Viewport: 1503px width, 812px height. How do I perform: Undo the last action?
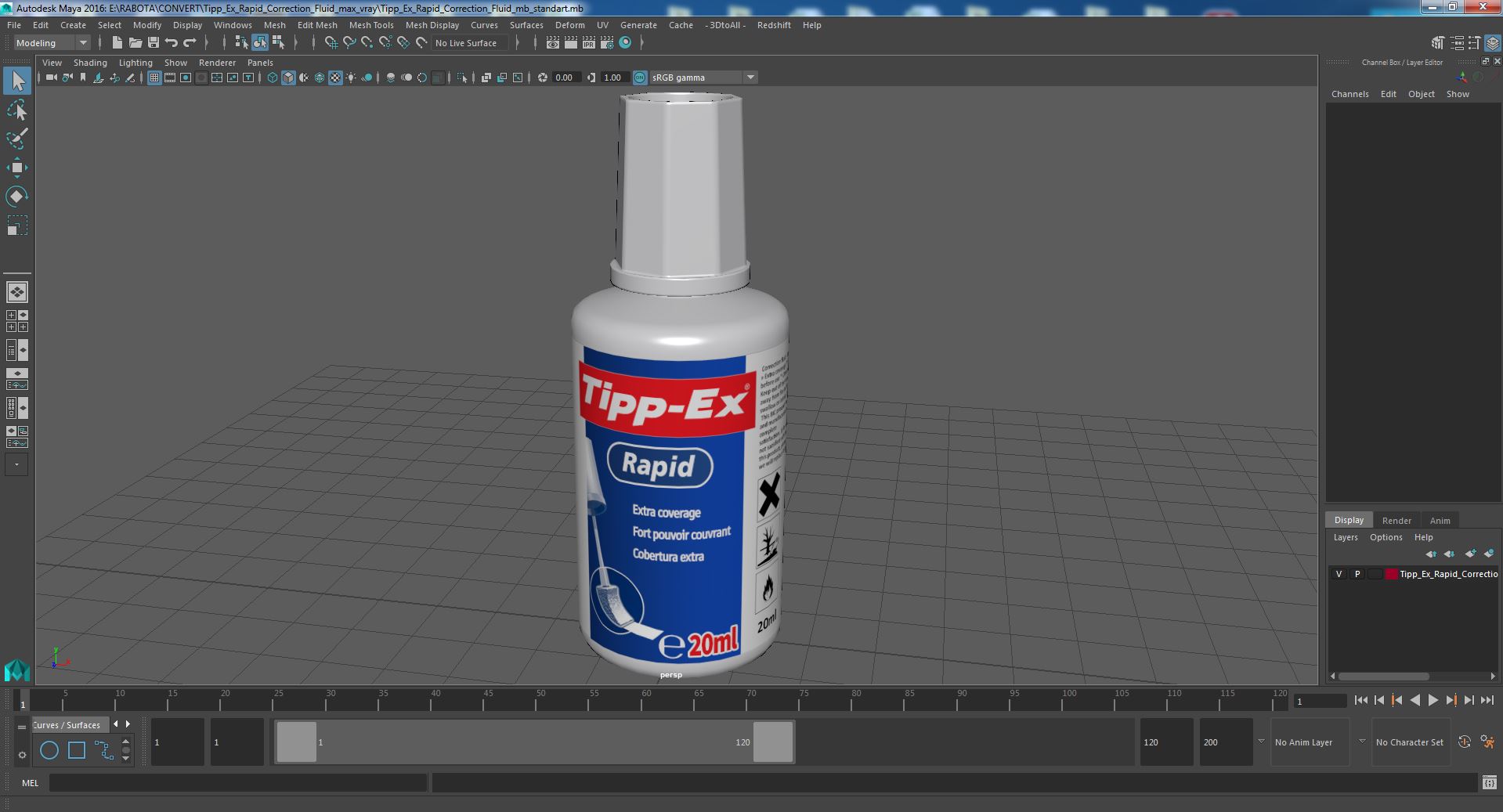tap(172, 43)
